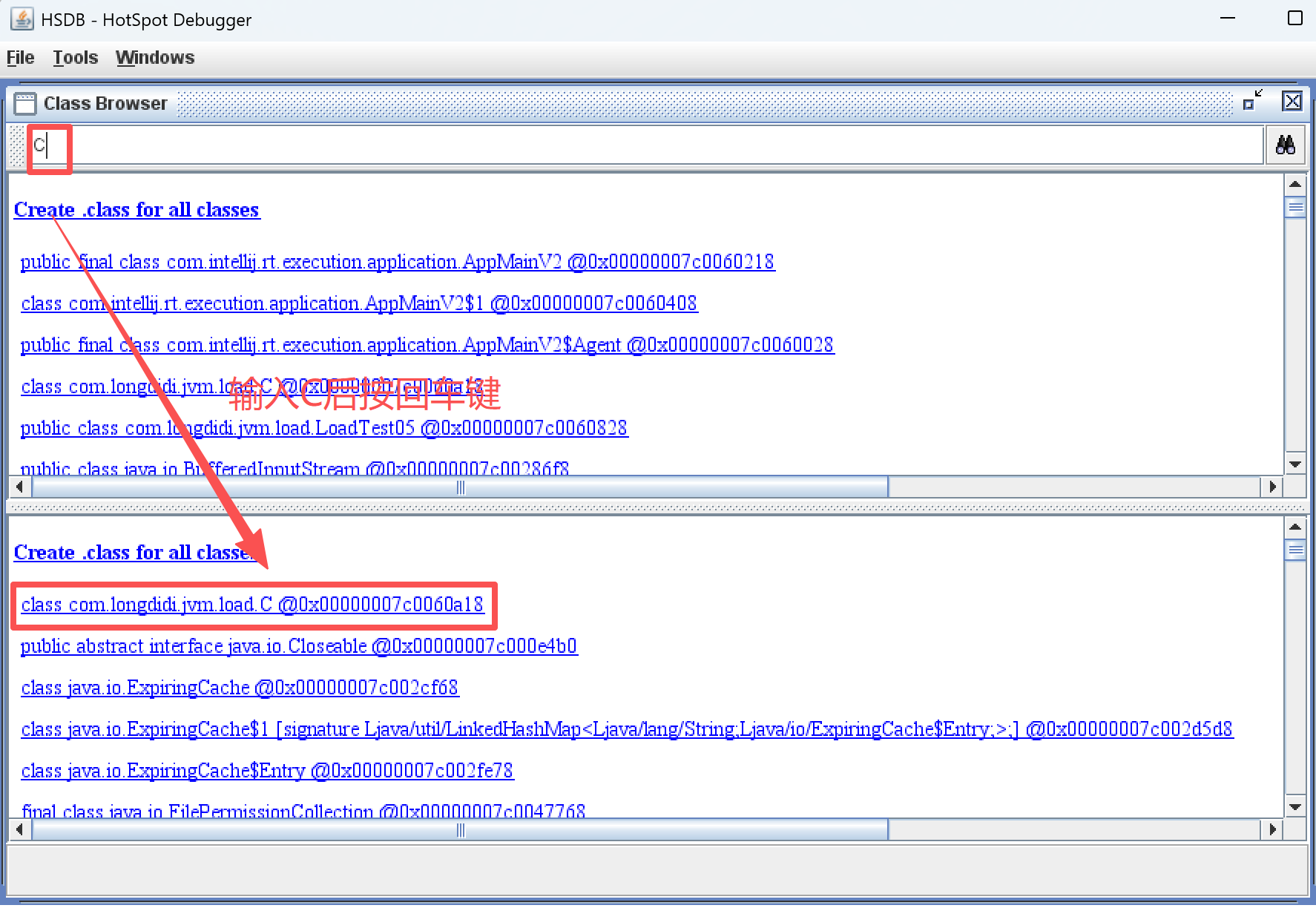Click the HSDB Java application icon

pos(22,19)
